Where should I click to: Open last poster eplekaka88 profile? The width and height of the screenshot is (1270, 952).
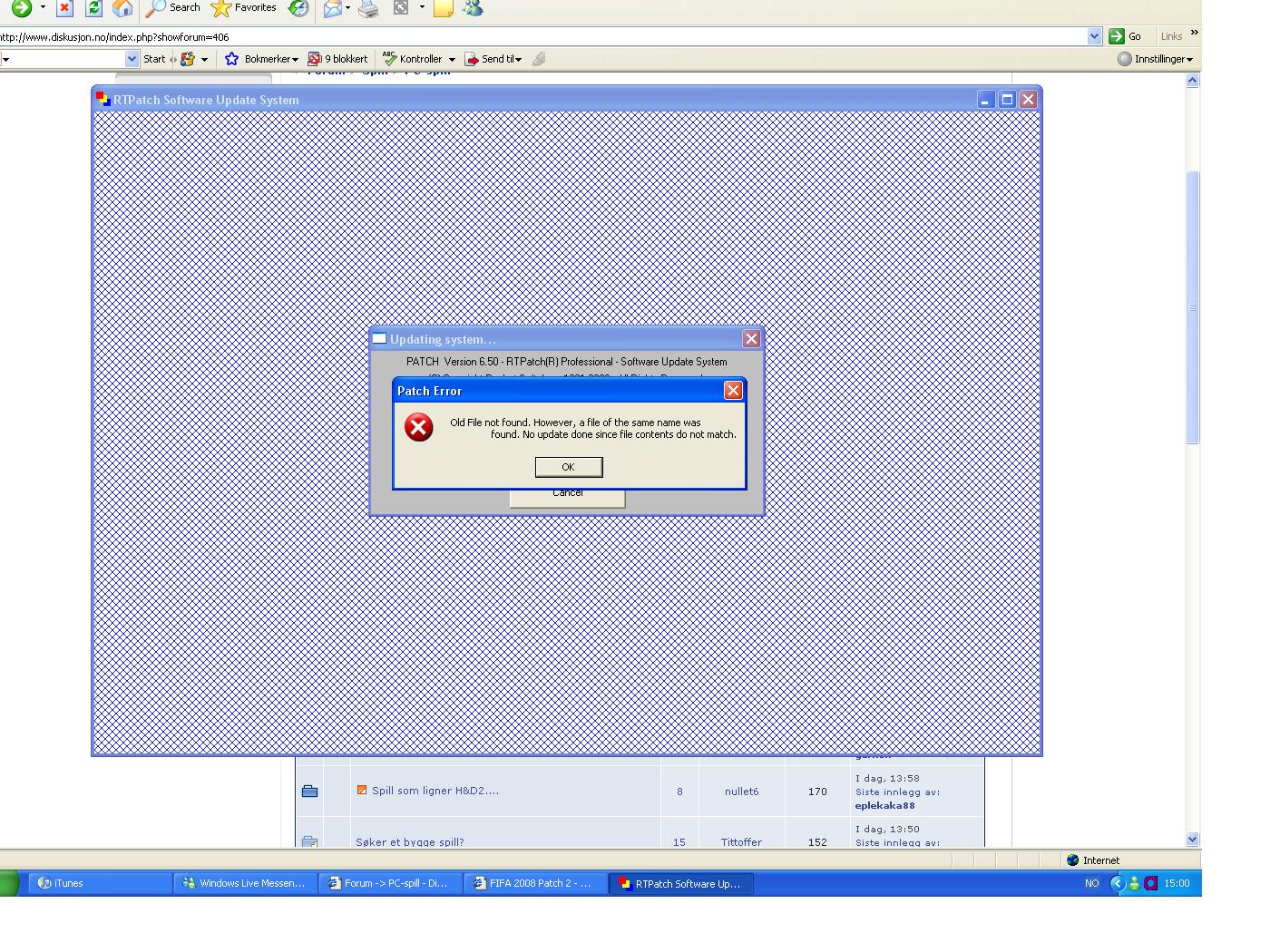point(884,805)
